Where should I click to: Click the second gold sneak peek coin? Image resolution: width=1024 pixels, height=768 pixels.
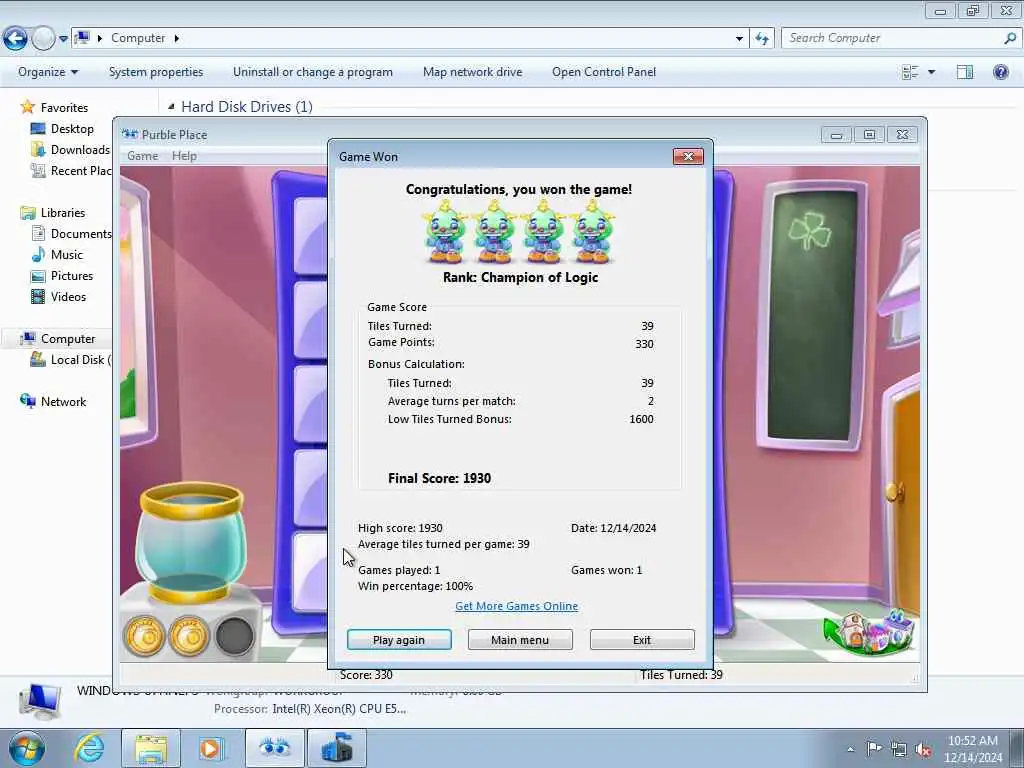point(189,635)
